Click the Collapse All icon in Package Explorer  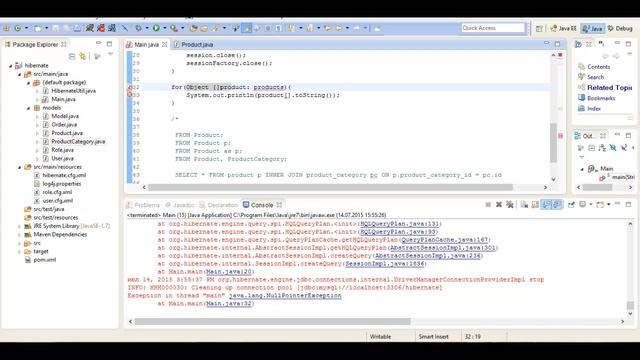click(72, 56)
